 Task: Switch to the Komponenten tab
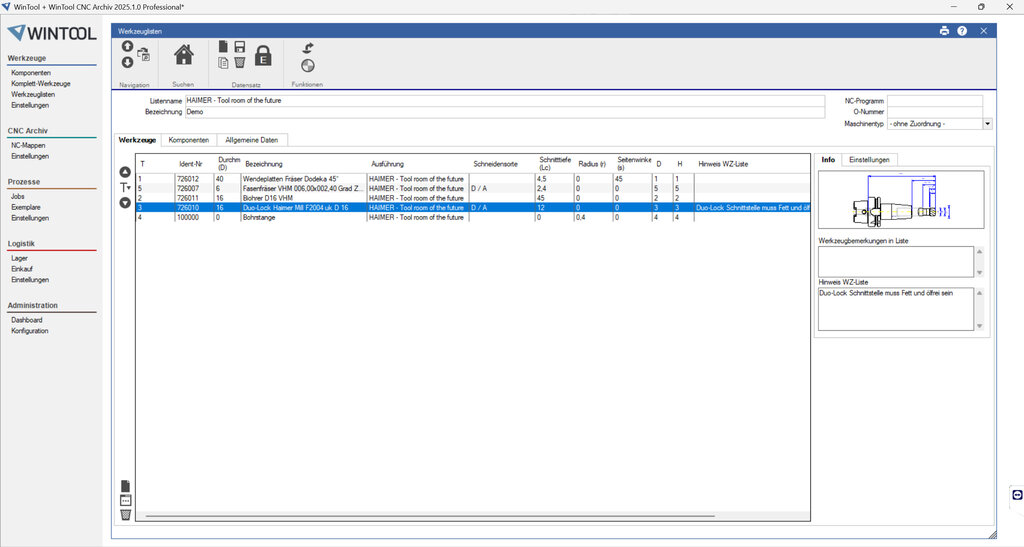click(x=189, y=140)
